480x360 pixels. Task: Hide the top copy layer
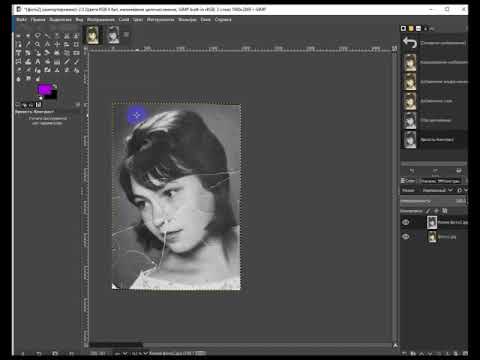(406, 222)
